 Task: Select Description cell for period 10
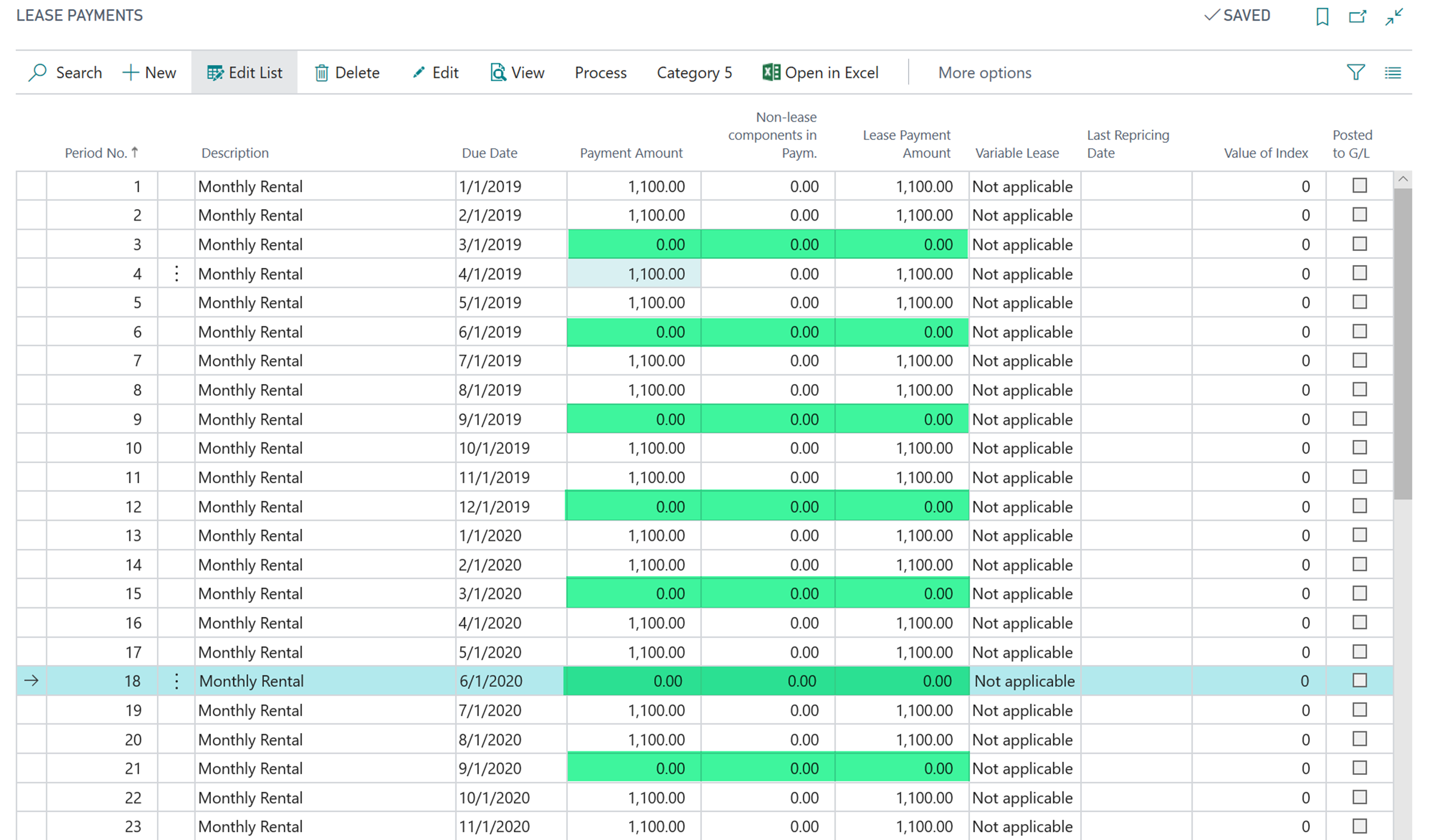tap(325, 448)
